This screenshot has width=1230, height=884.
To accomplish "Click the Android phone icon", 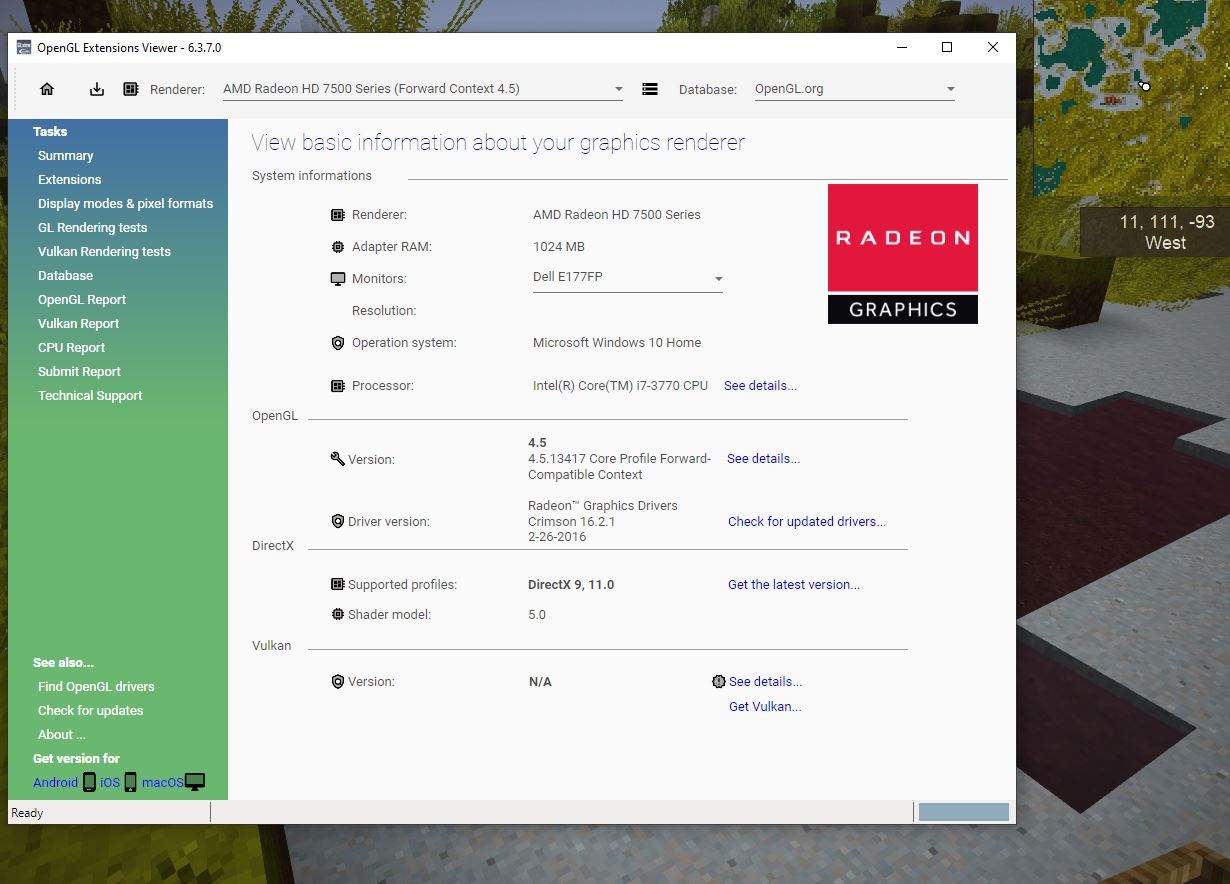I will 89,782.
